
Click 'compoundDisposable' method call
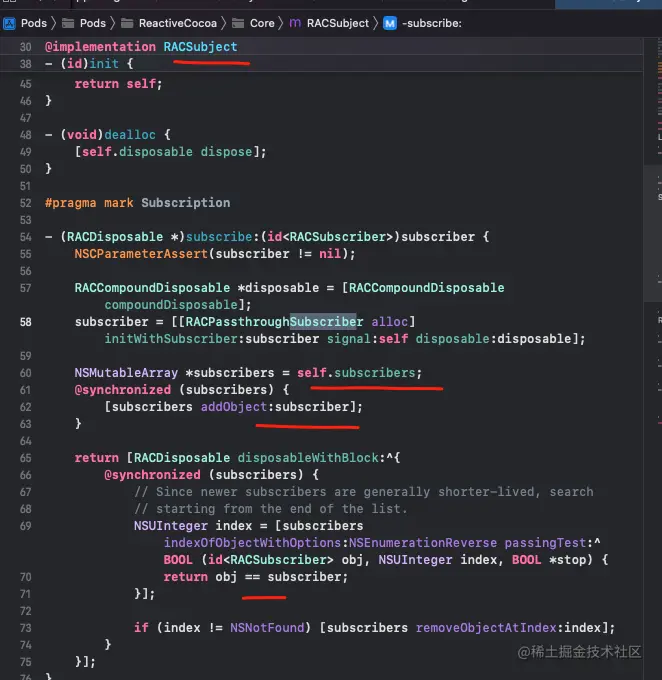pos(171,305)
